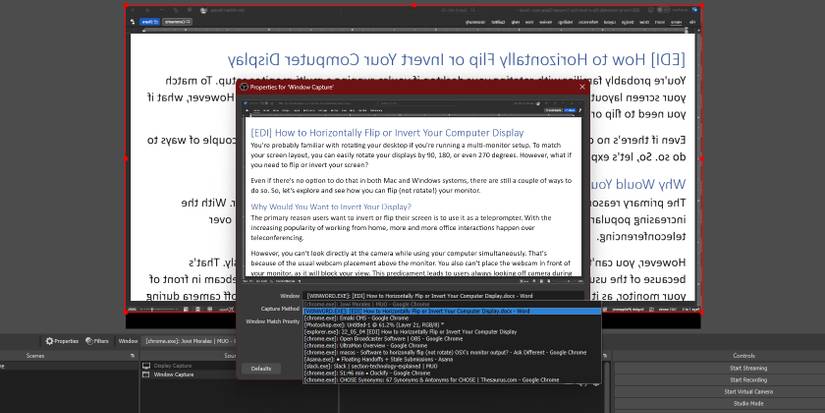Open the Filters button with globe icon
The height and width of the screenshot is (413, 825).
click(x=97, y=341)
